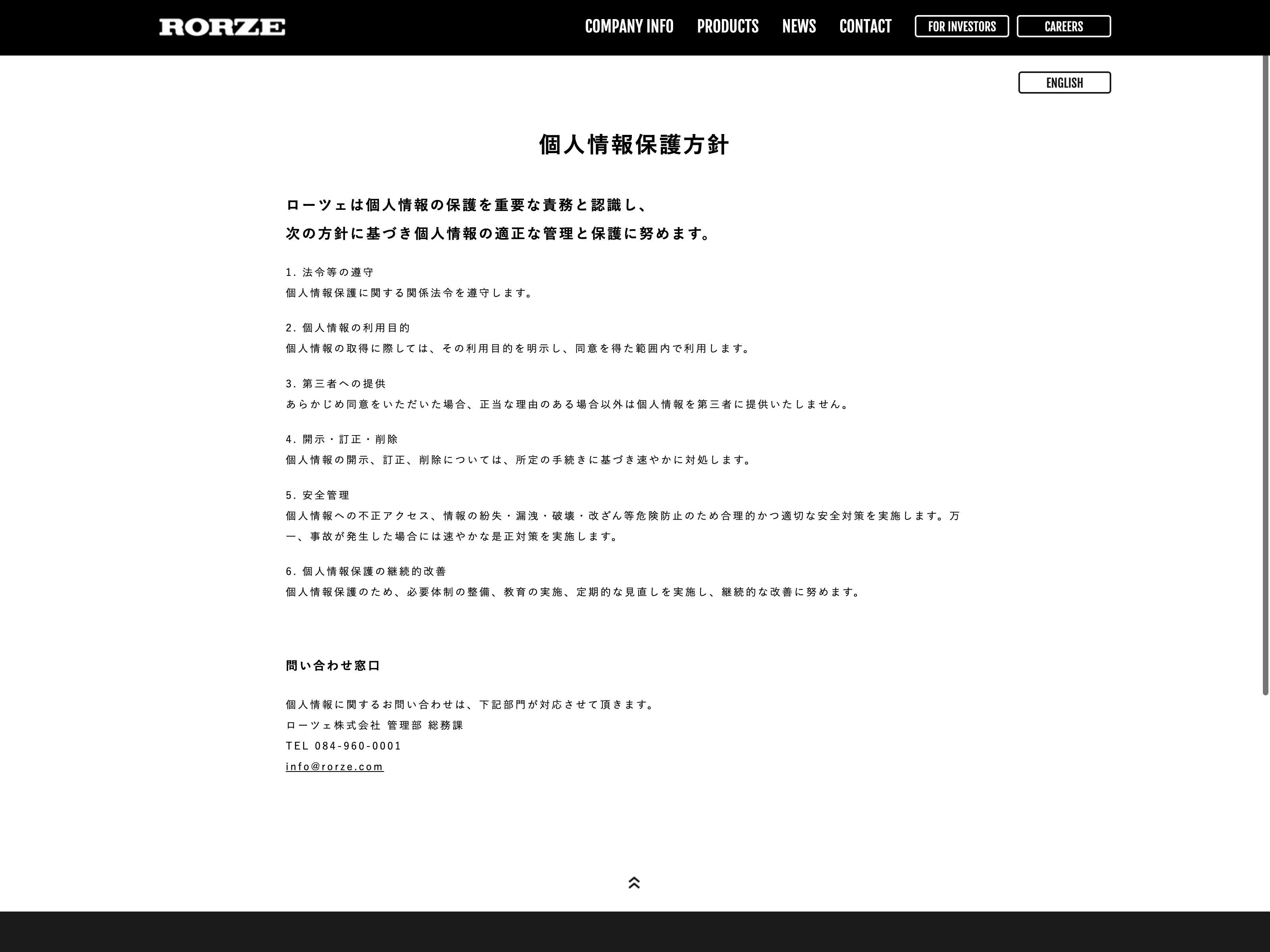Open the CONTACT nav item

[x=865, y=27]
